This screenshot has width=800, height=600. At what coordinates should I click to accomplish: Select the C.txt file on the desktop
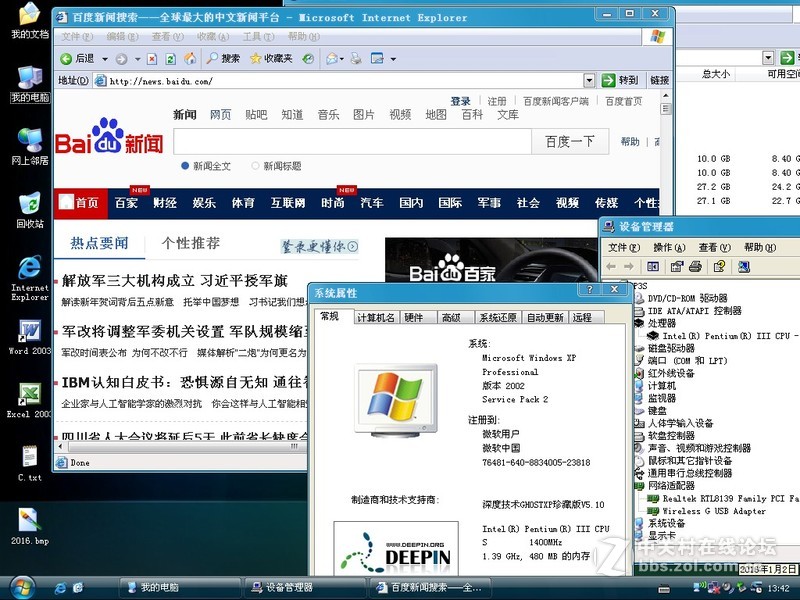pos(30,463)
